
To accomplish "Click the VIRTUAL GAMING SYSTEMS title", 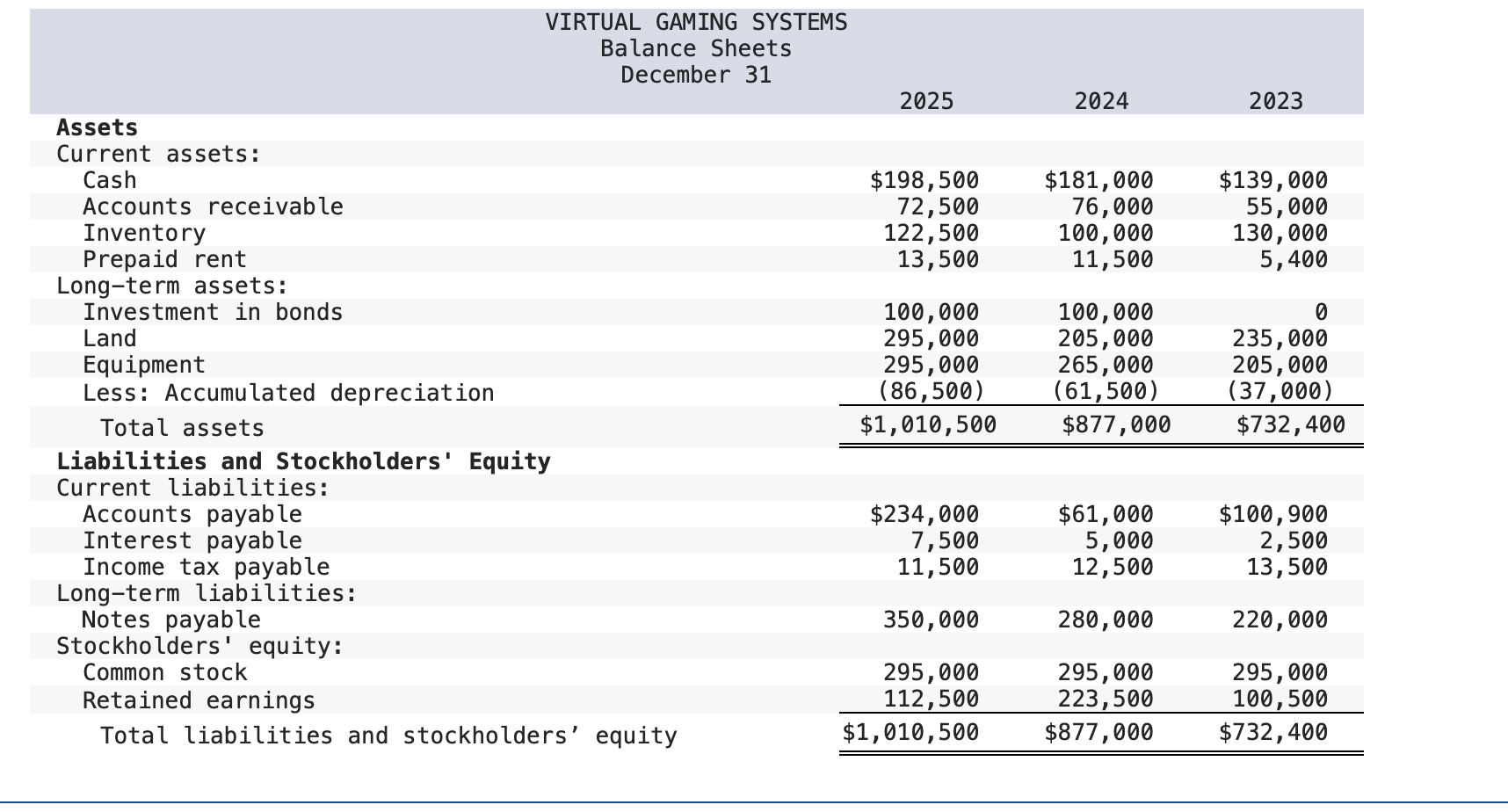I will click(x=696, y=22).
